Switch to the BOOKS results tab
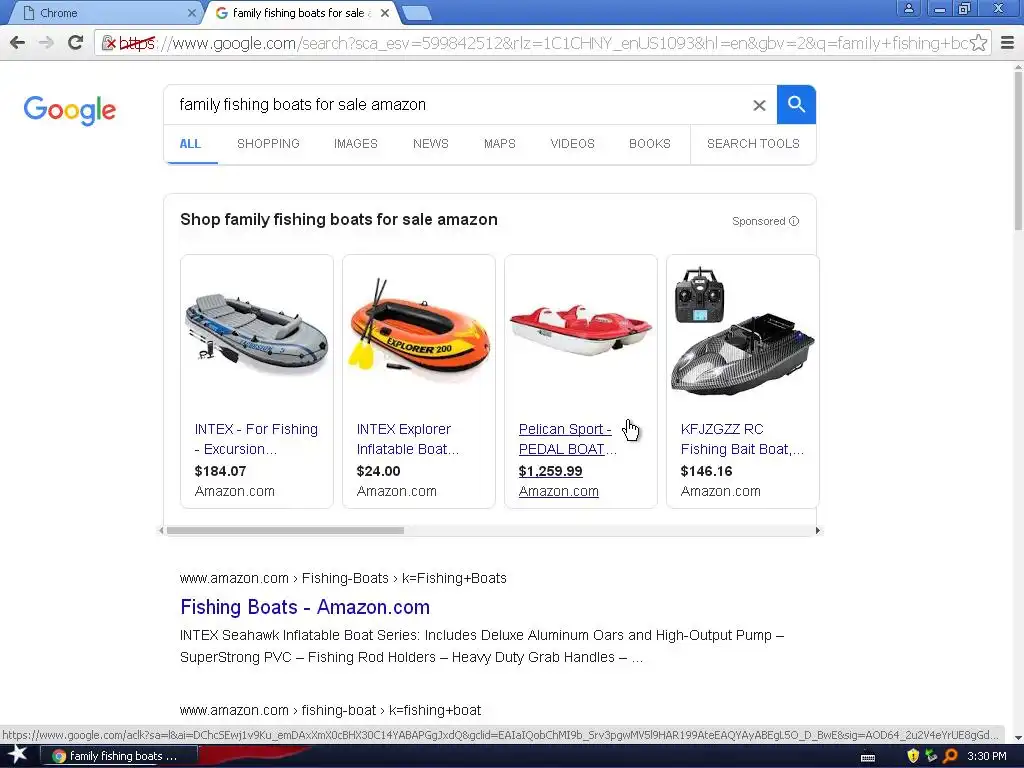The image size is (1024, 768). pyautogui.click(x=650, y=144)
